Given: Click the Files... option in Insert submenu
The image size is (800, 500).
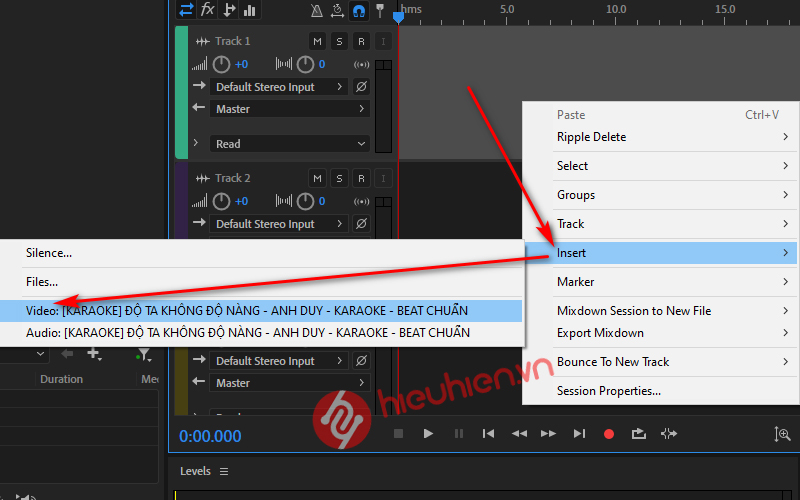Looking at the screenshot, I should click(x=42, y=282).
